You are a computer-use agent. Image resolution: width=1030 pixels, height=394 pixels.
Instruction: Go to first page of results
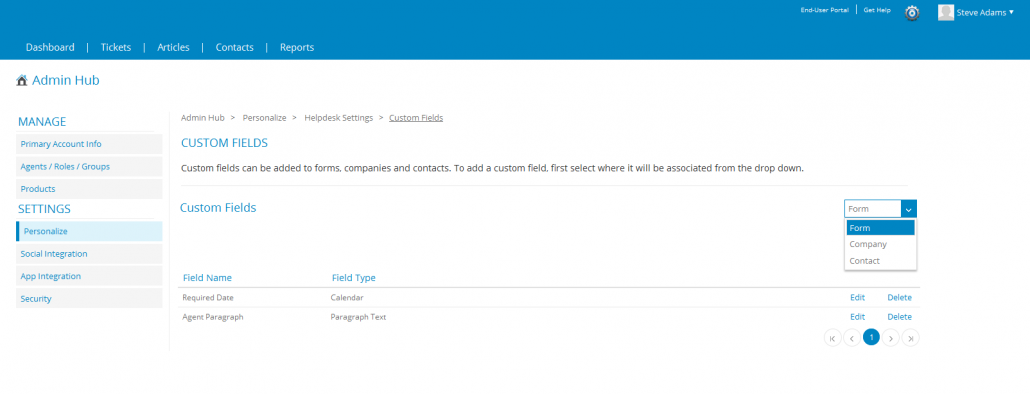pyautogui.click(x=832, y=338)
